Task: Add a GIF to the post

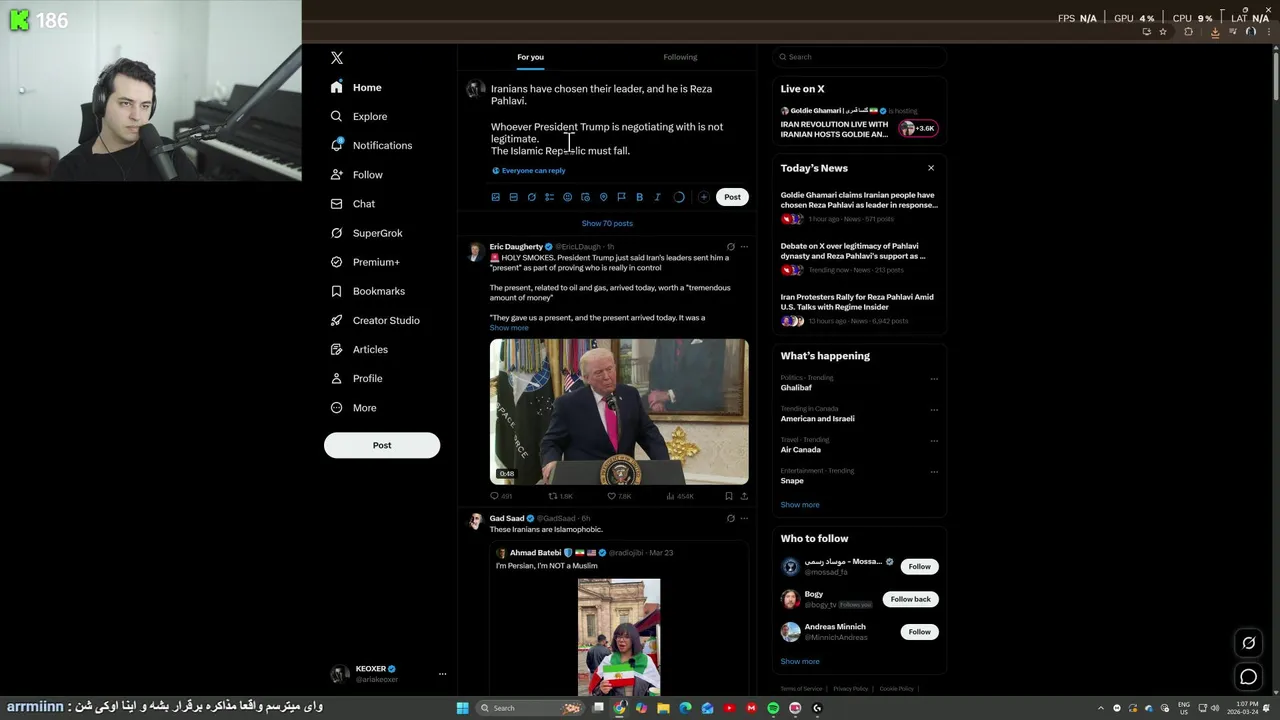Action: [513, 197]
